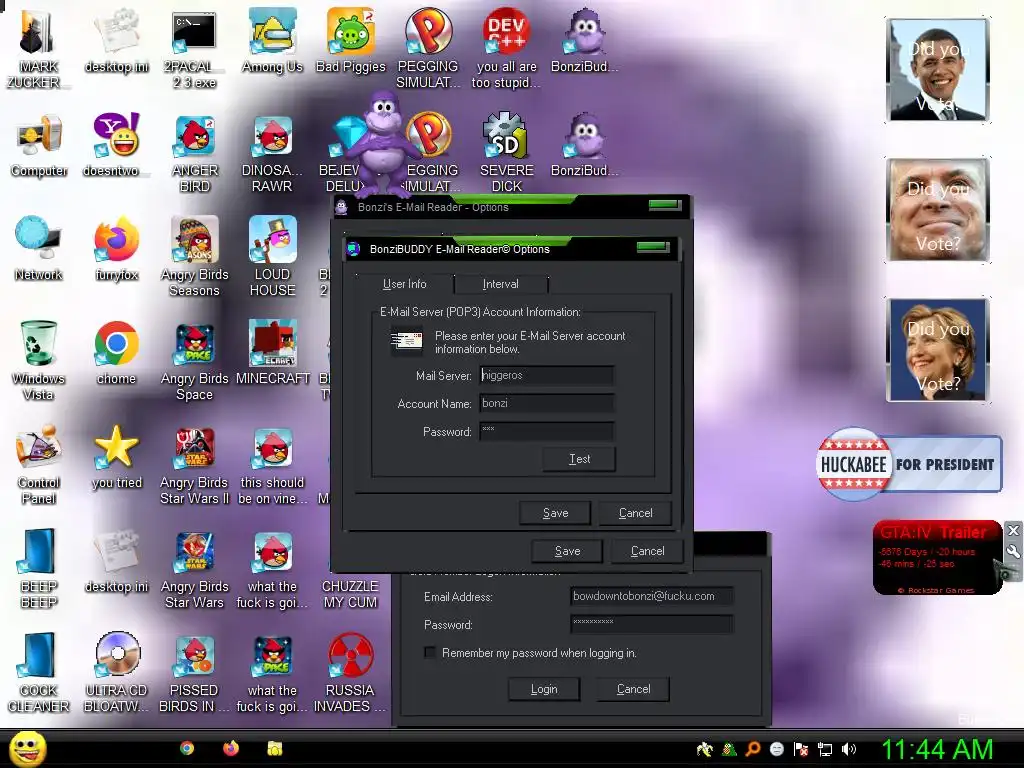Screen dimensions: 1024x768
Task: Click Cancel in Bonzi's E-Mail Reader - Options window
Action: click(648, 551)
